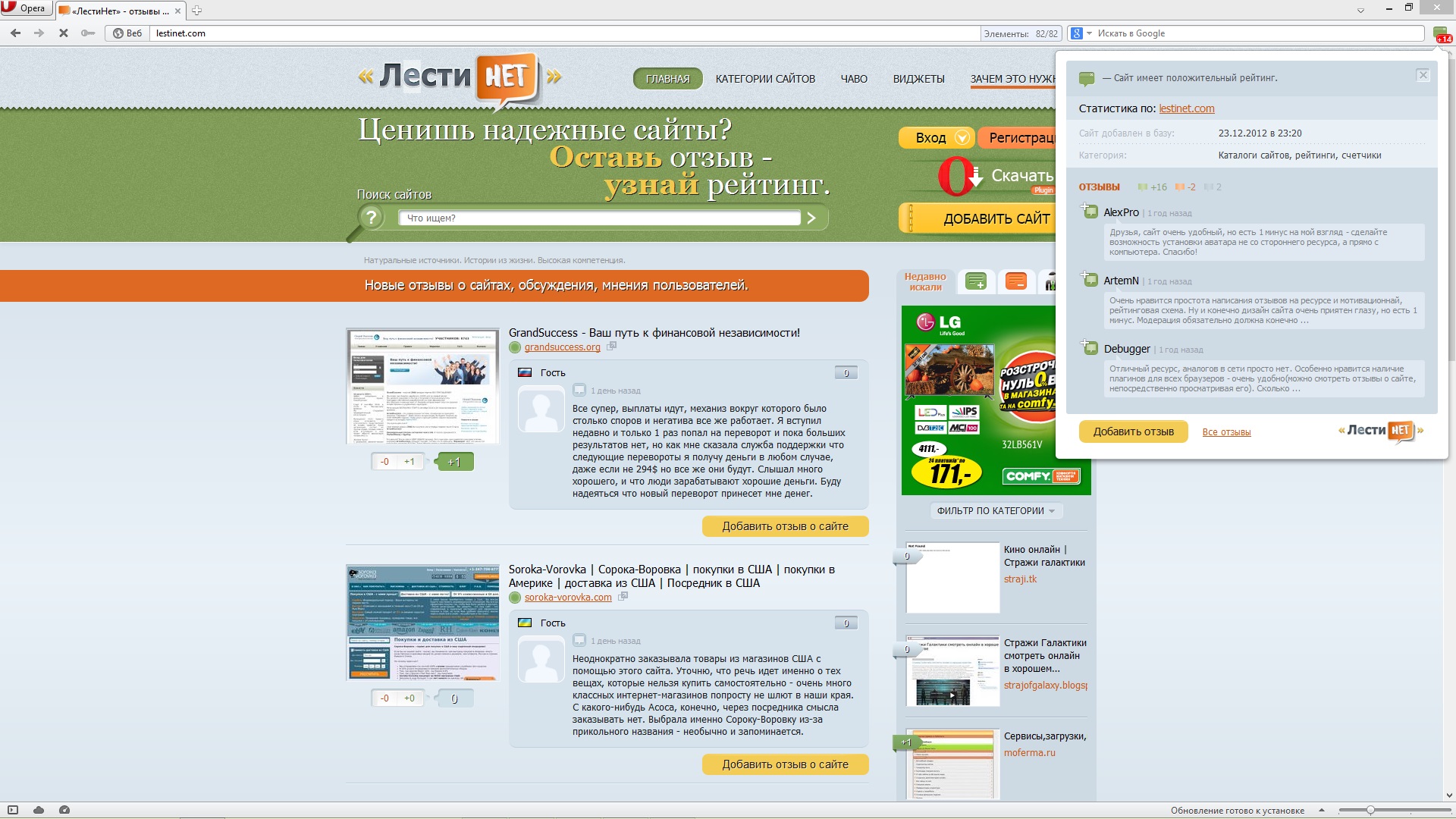Open the negative reviews tab icon
1456x819 pixels.
[1015, 282]
